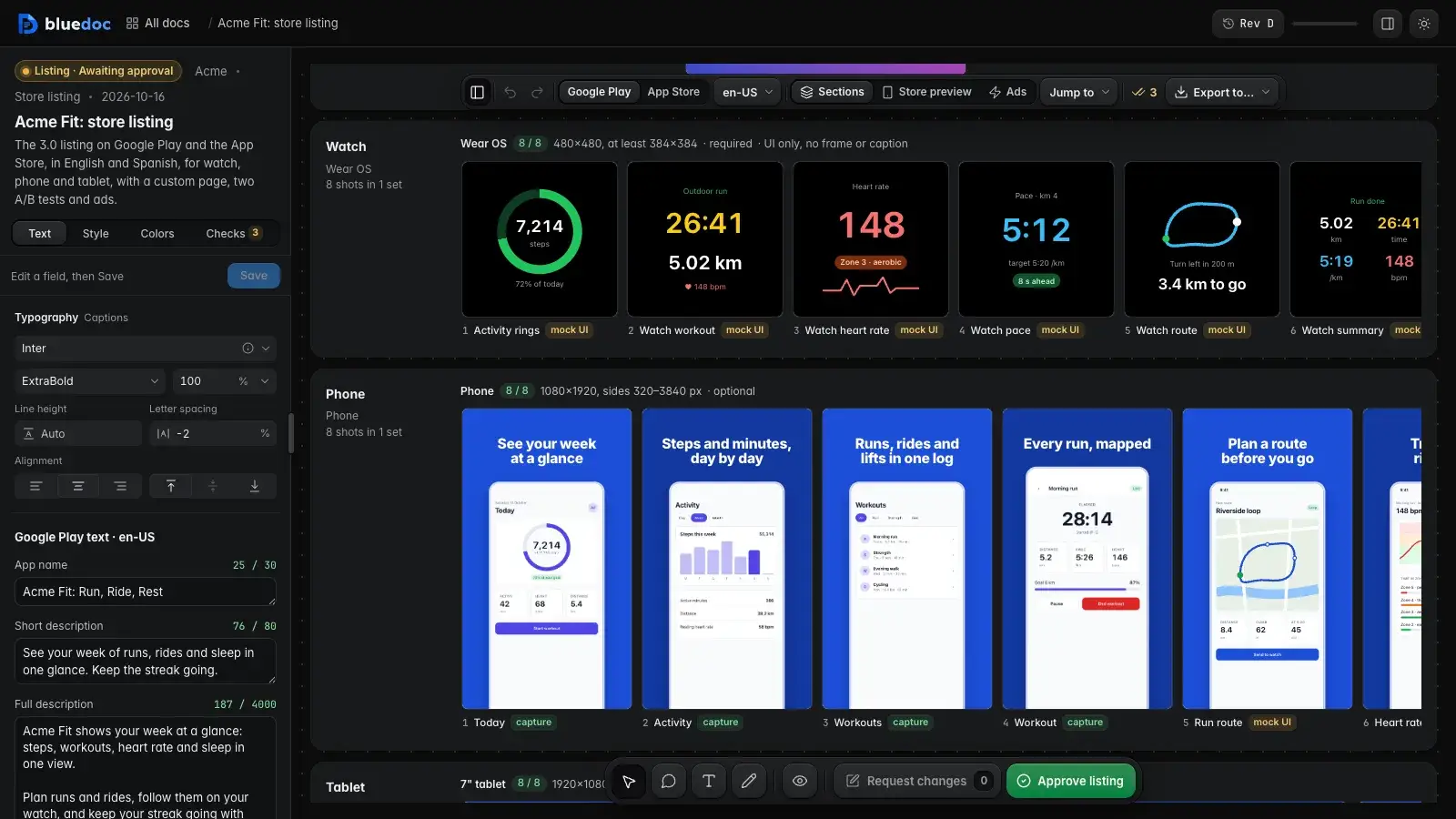Select the Watch pace screenshot thumbnail
Image resolution: width=1456 pixels, height=819 pixels.
click(x=1036, y=239)
